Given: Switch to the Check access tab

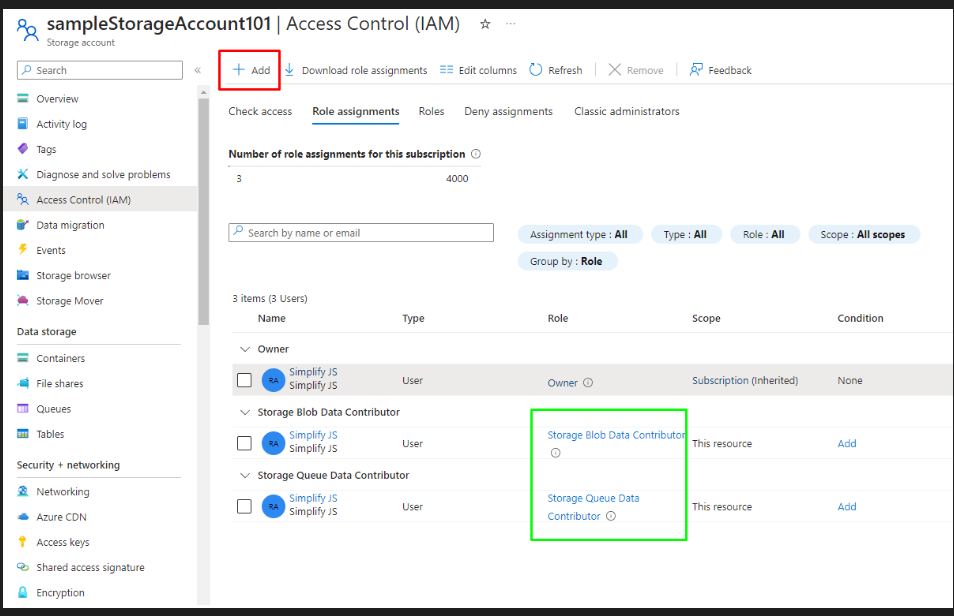Looking at the screenshot, I should pos(260,111).
